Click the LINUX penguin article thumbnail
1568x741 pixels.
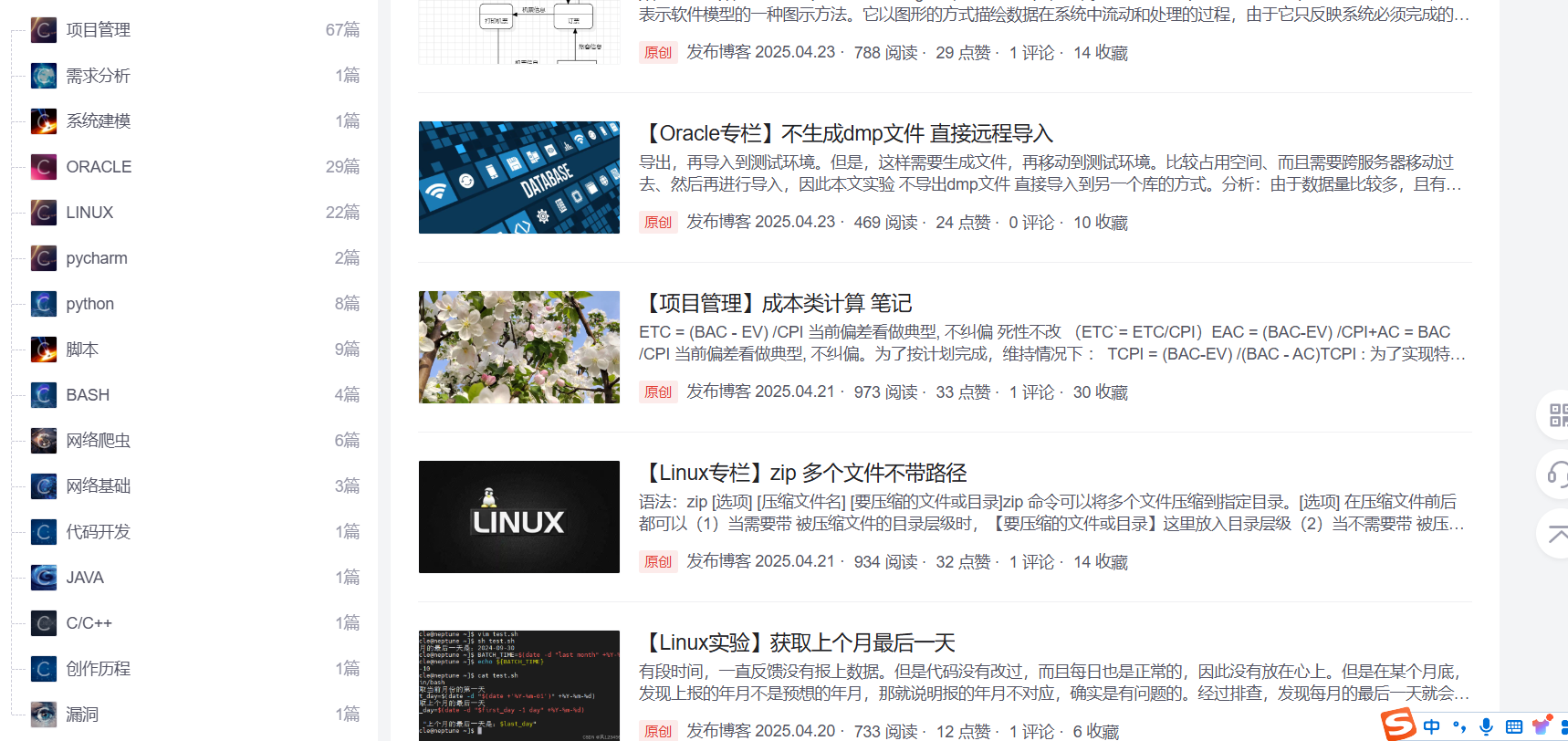point(519,517)
